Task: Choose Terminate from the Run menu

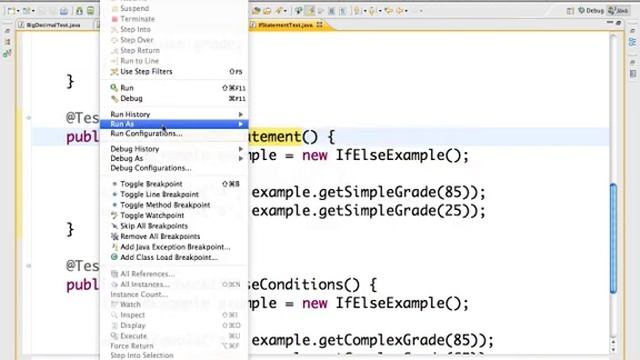Action: 174,19
